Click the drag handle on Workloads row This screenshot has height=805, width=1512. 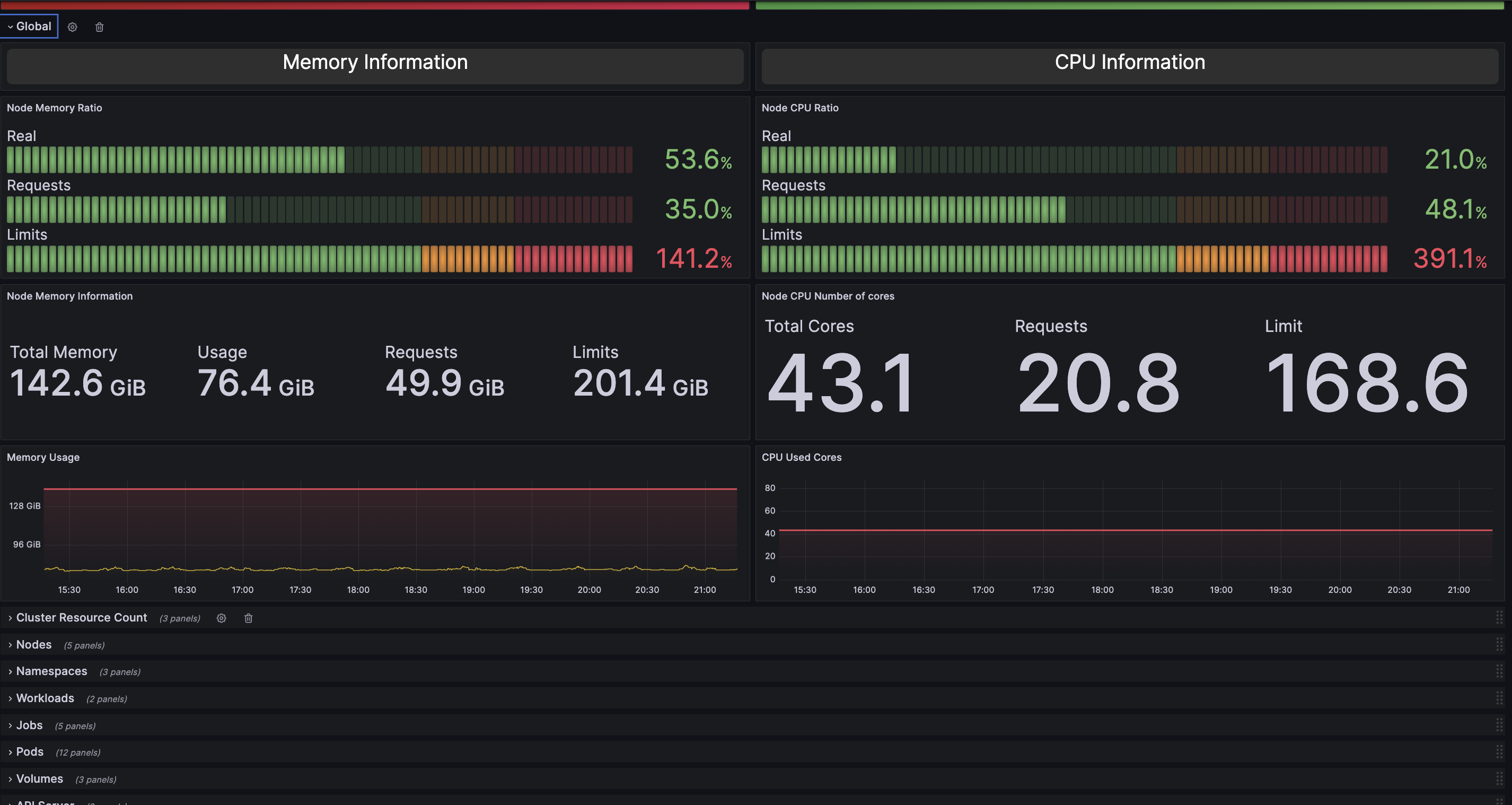pyautogui.click(x=1499, y=698)
